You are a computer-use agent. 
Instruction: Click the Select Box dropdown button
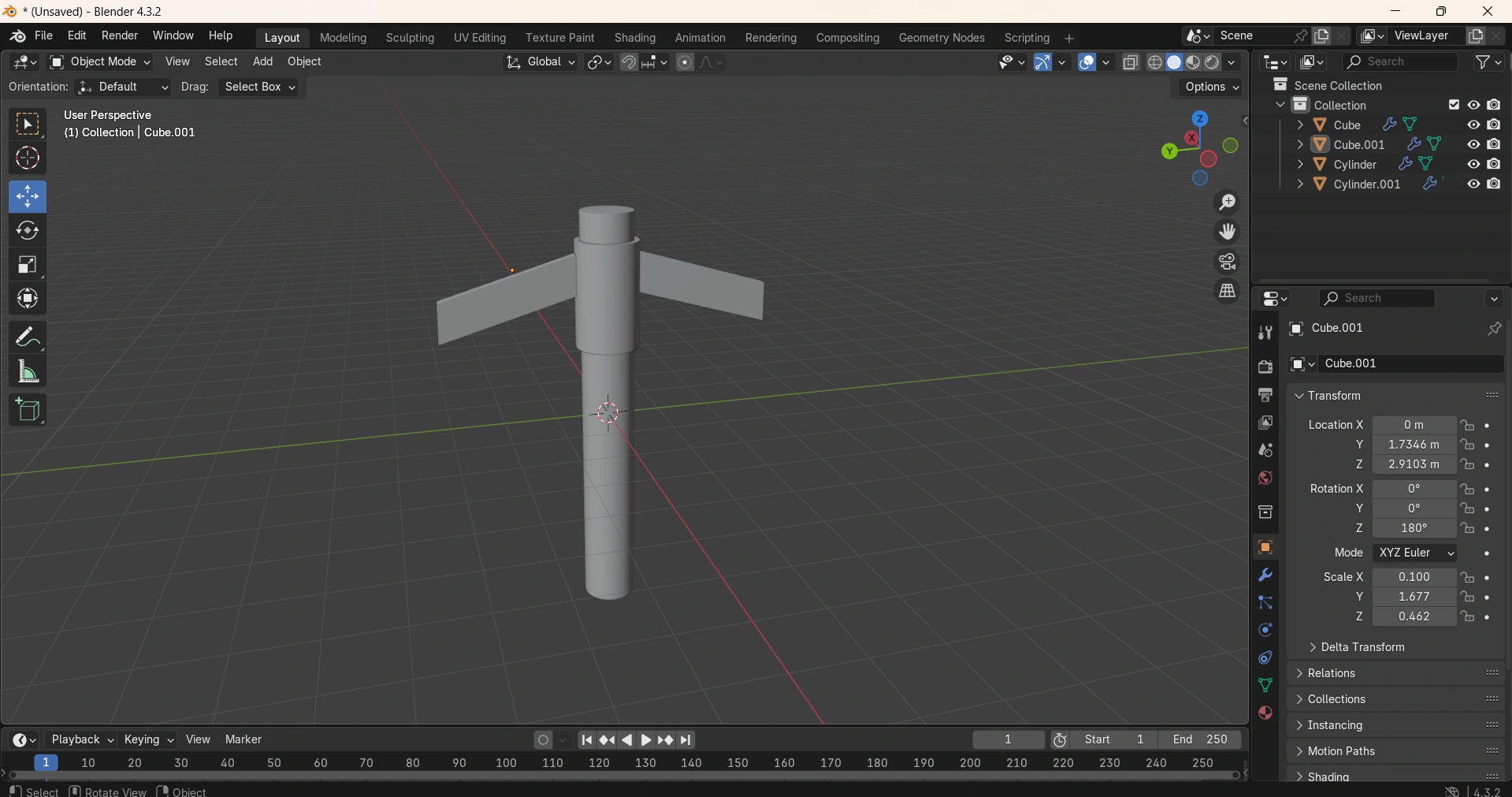[259, 88]
